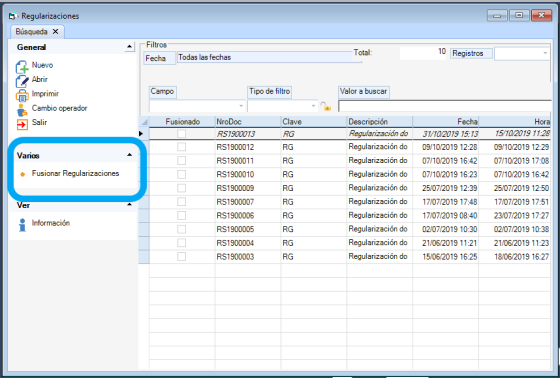
Task: Click Salir to exit
Action: pyautogui.click(x=39, y=122)
